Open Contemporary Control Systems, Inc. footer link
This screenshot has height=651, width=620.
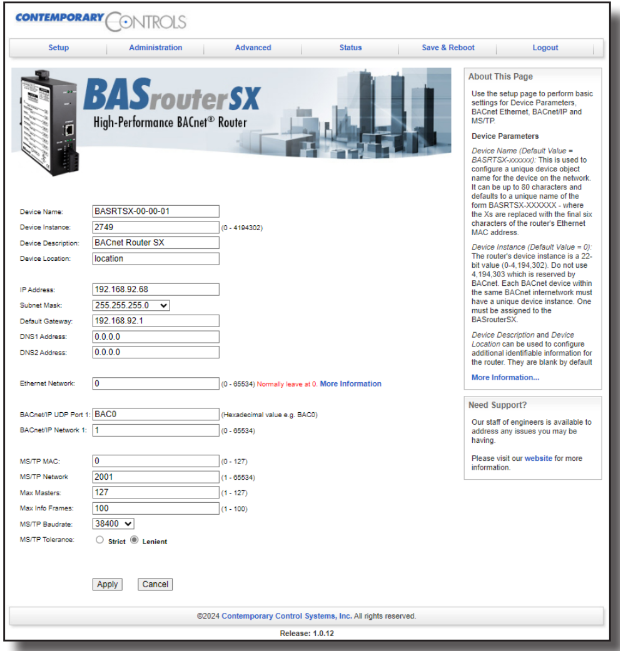point(286,616)
